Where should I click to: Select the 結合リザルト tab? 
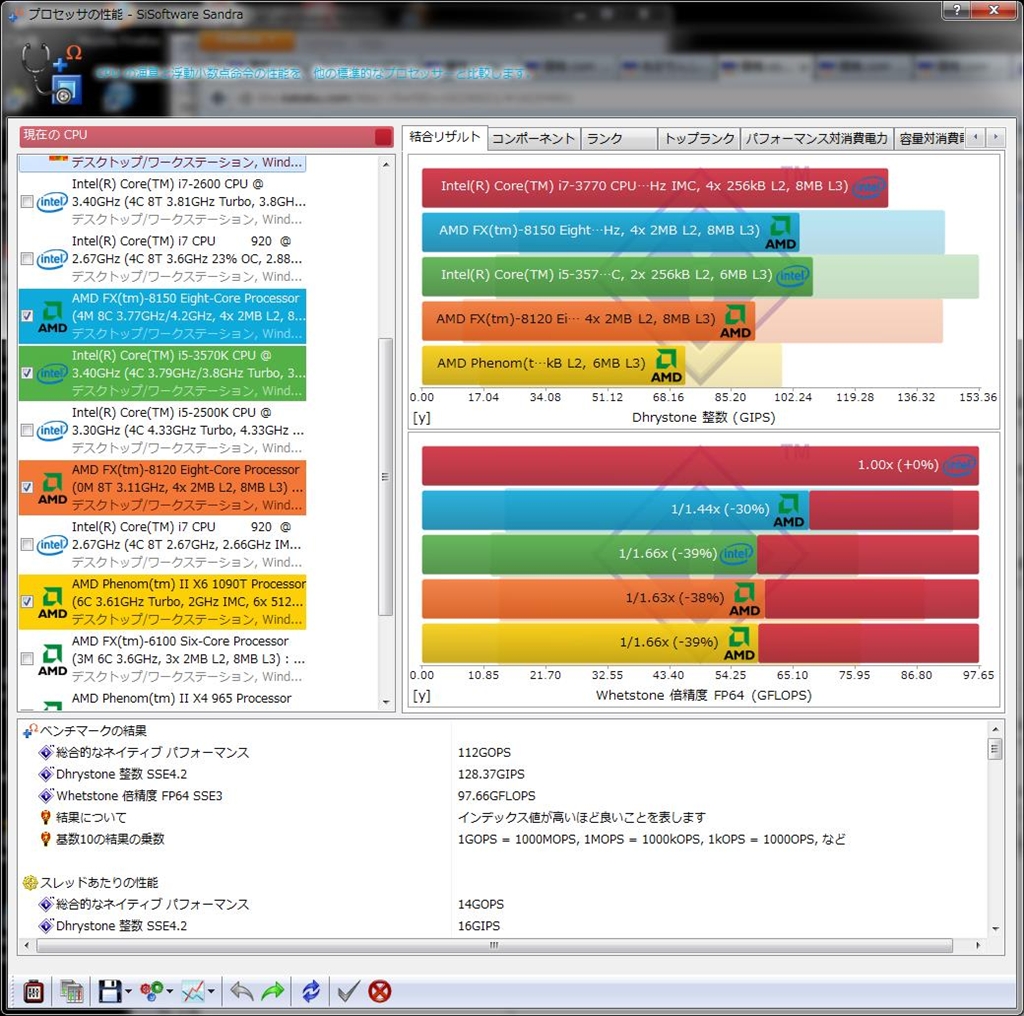(445, 137)
